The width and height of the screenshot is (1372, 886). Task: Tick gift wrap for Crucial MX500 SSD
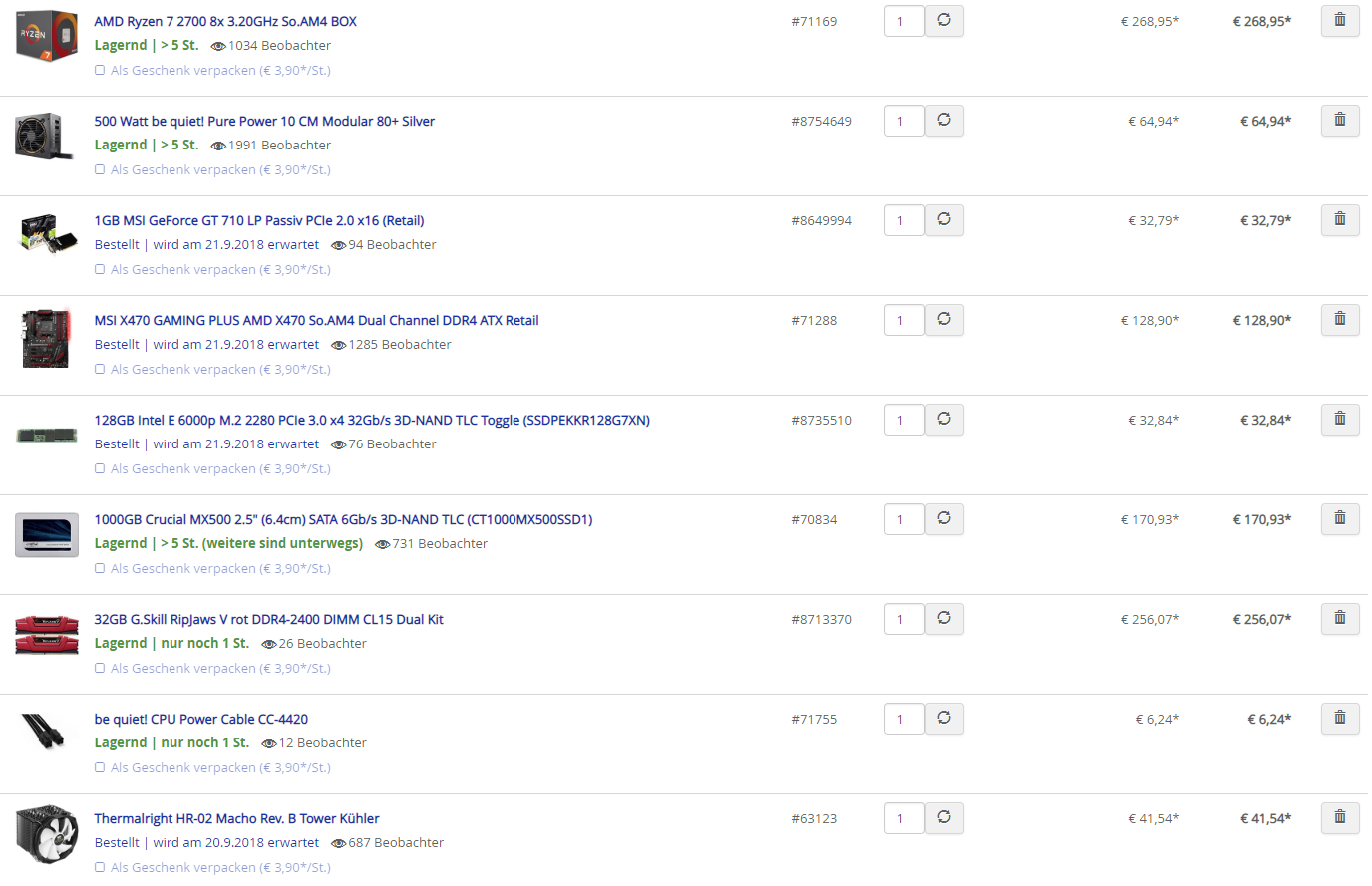pyautogui.click(x=100, y=568)
